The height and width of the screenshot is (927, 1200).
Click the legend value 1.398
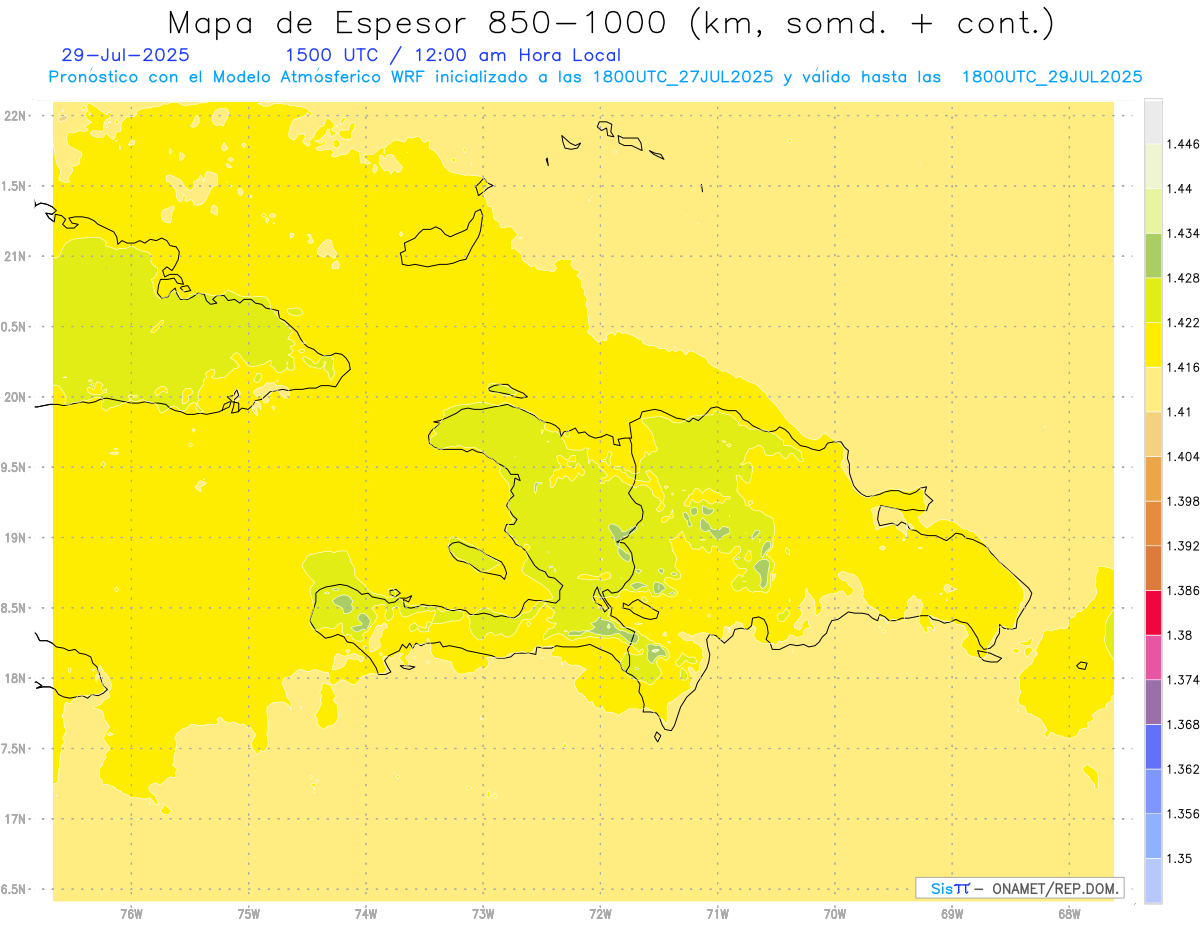pos(1184,501)
